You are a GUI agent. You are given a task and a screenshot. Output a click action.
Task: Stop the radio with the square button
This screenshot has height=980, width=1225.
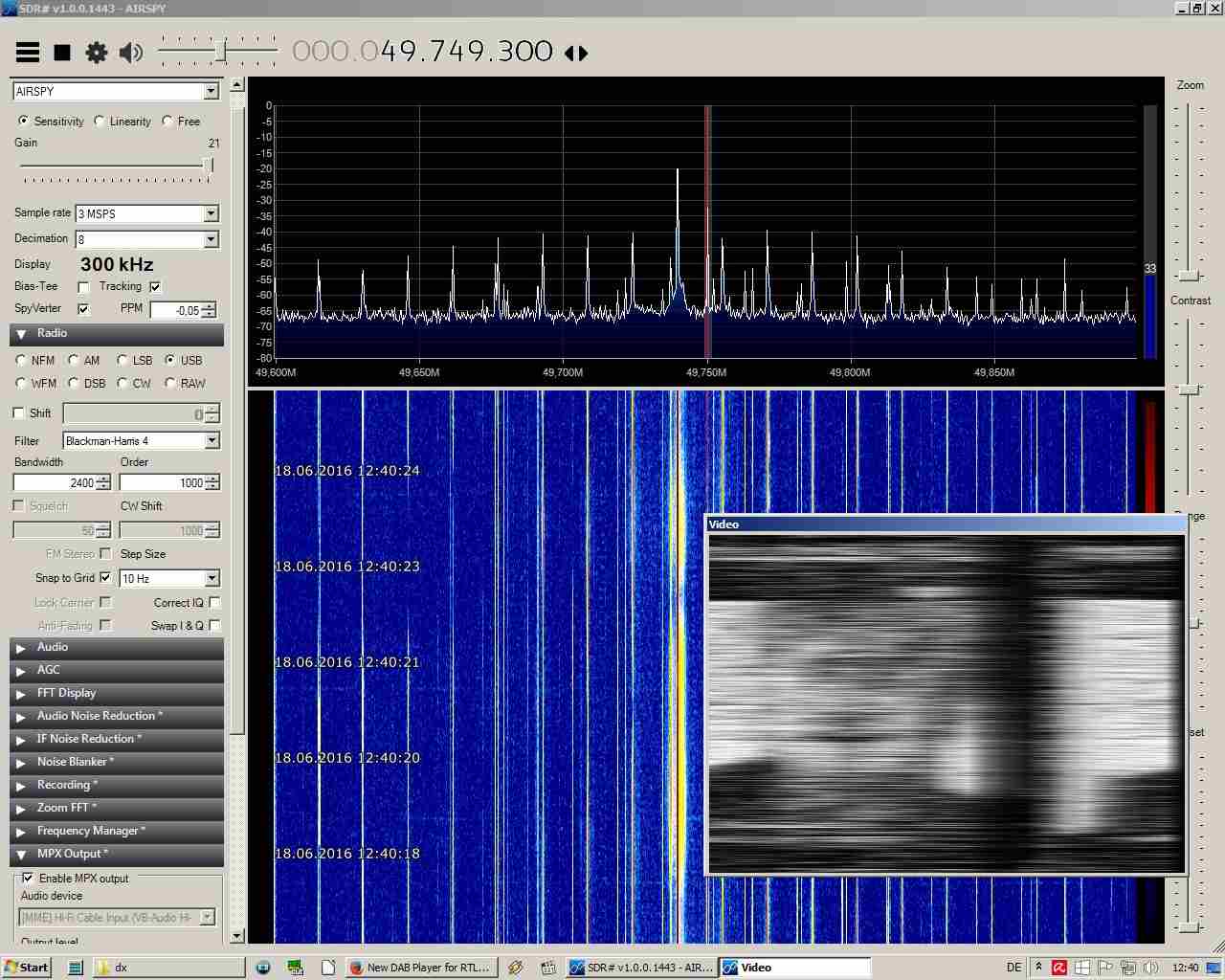[62, 53]
